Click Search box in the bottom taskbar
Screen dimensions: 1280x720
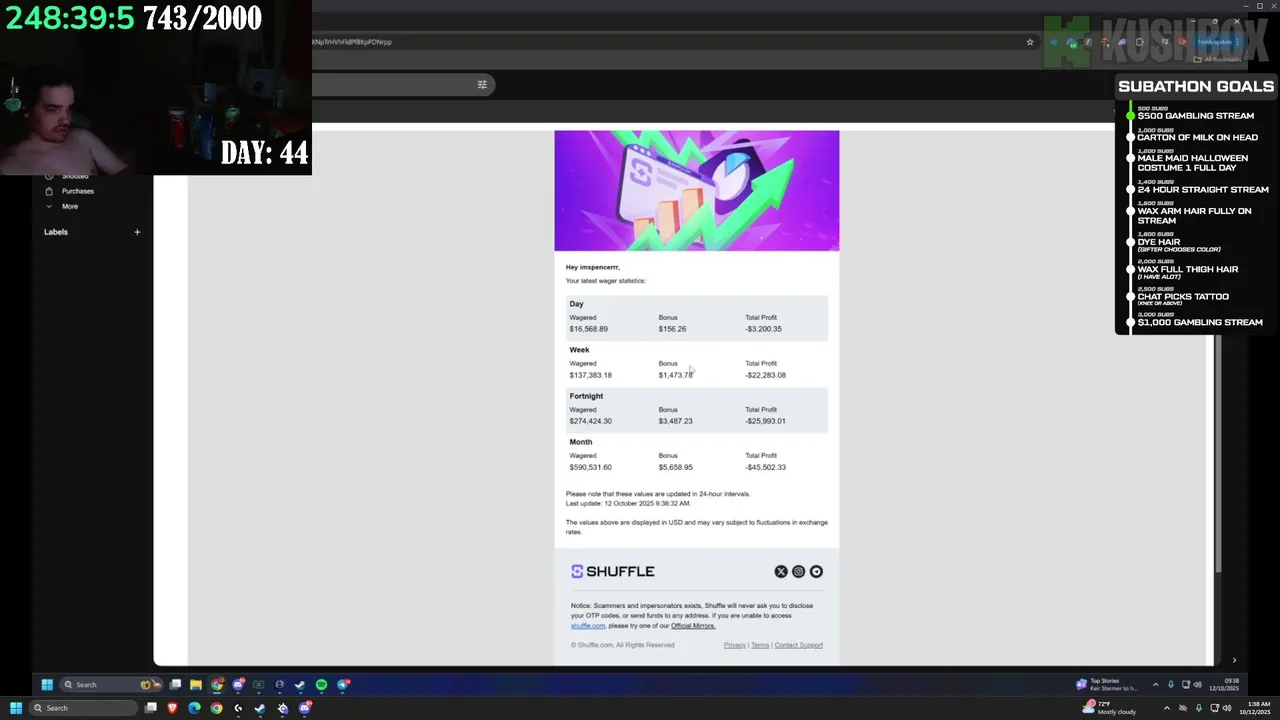[83, 708]
